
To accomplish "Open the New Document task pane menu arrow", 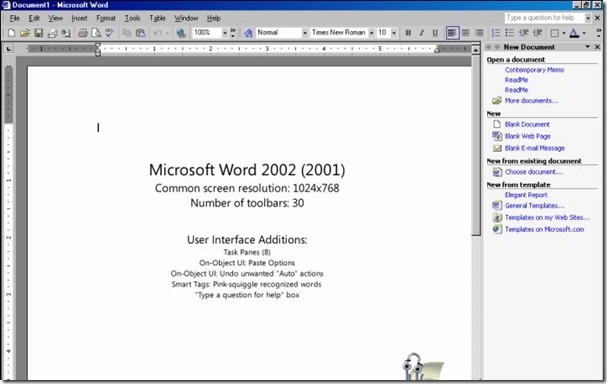I will [588, 47].
